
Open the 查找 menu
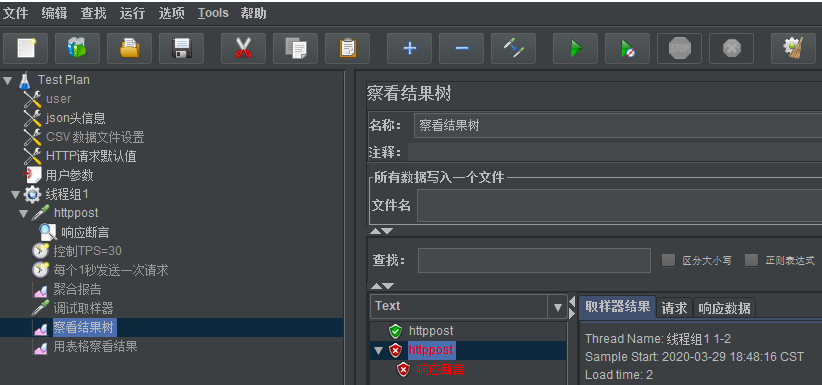coord(93,14)
